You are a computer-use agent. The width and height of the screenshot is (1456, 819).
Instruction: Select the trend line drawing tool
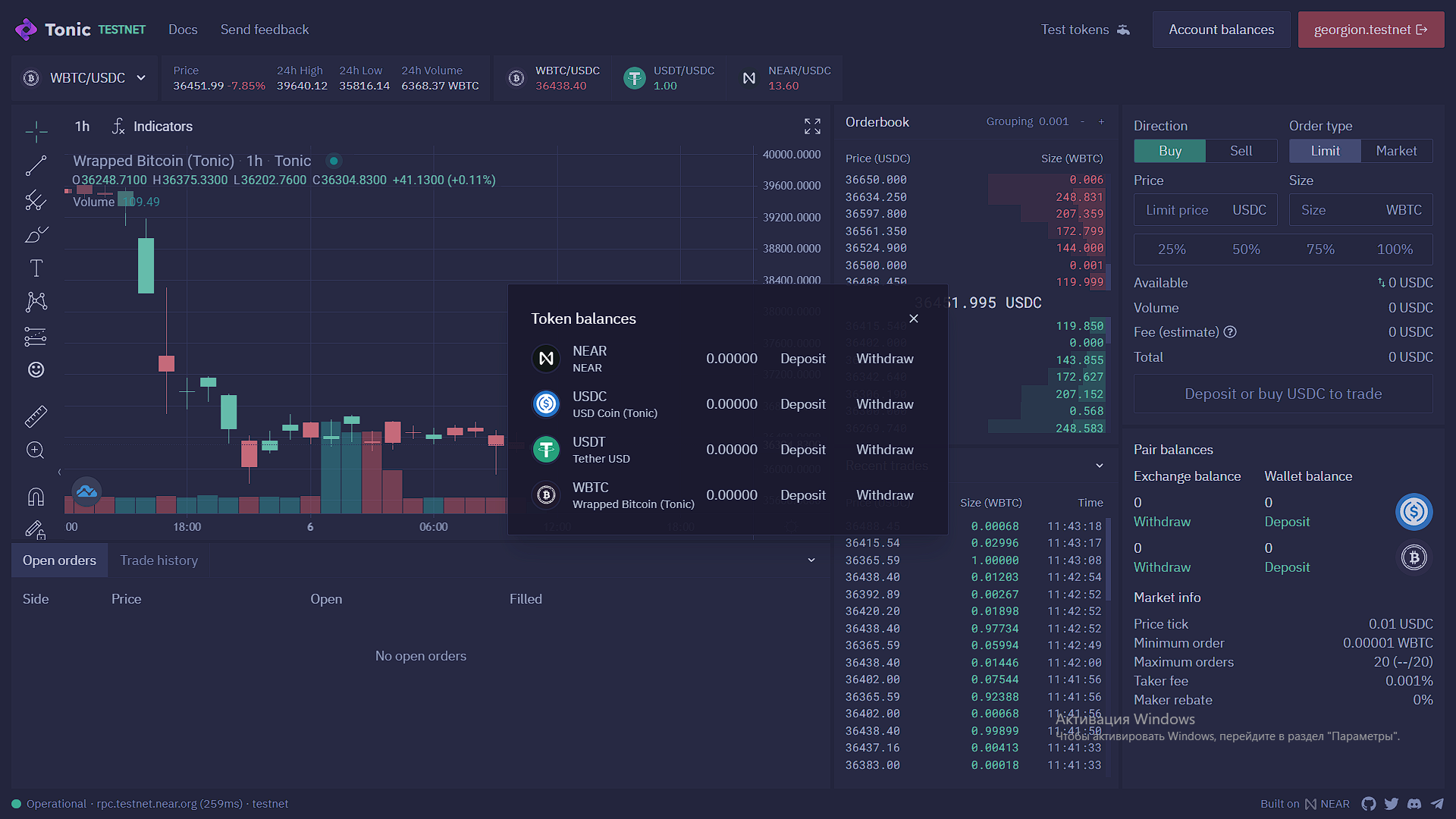click(36, 165)
